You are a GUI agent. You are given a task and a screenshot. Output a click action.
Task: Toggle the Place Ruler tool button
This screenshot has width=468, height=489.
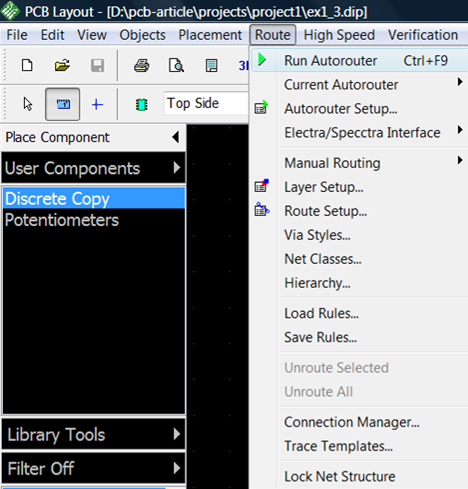click(62, 104)
